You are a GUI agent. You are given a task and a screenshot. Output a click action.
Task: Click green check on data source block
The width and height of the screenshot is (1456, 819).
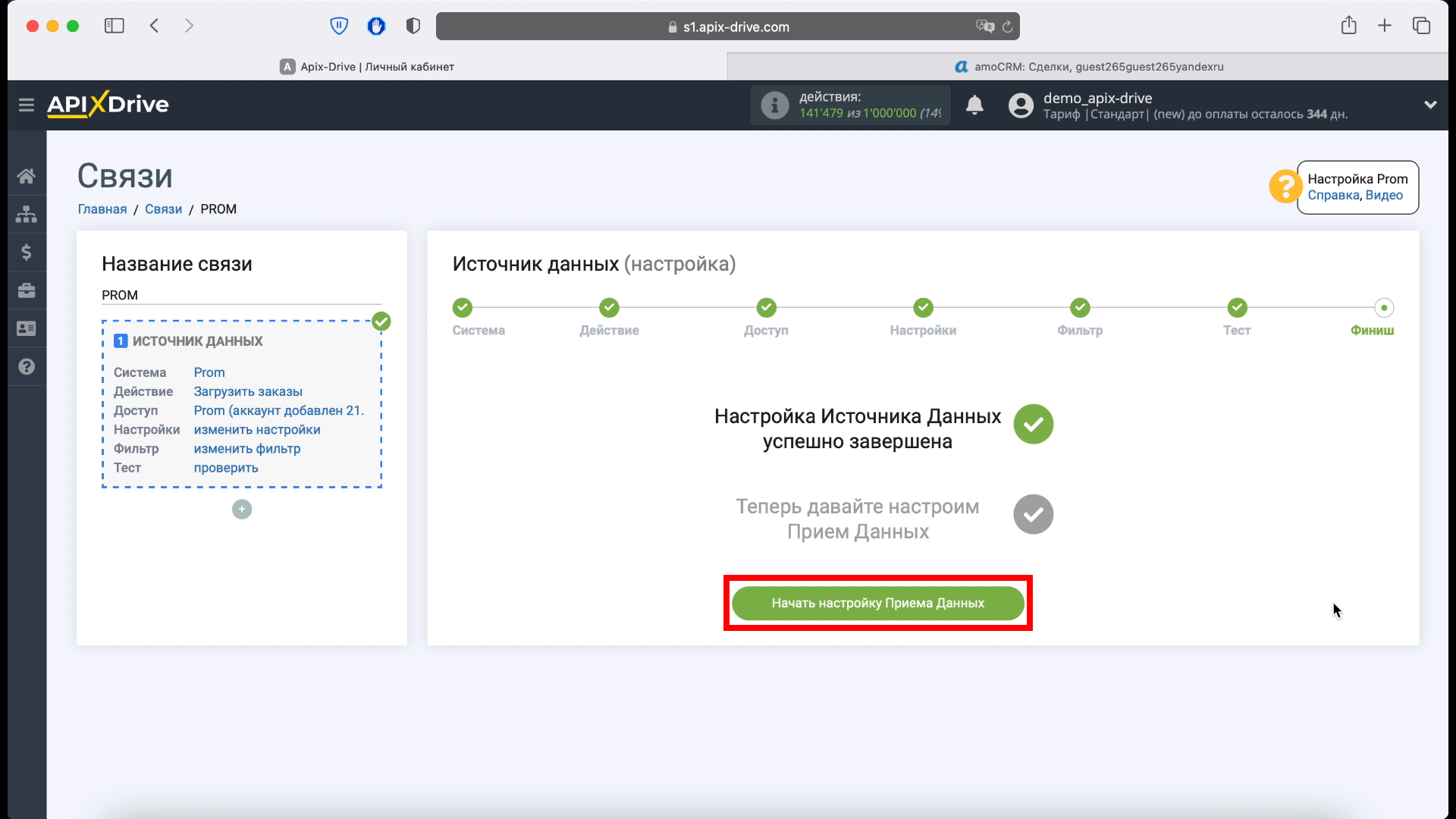tap(381, 322)
